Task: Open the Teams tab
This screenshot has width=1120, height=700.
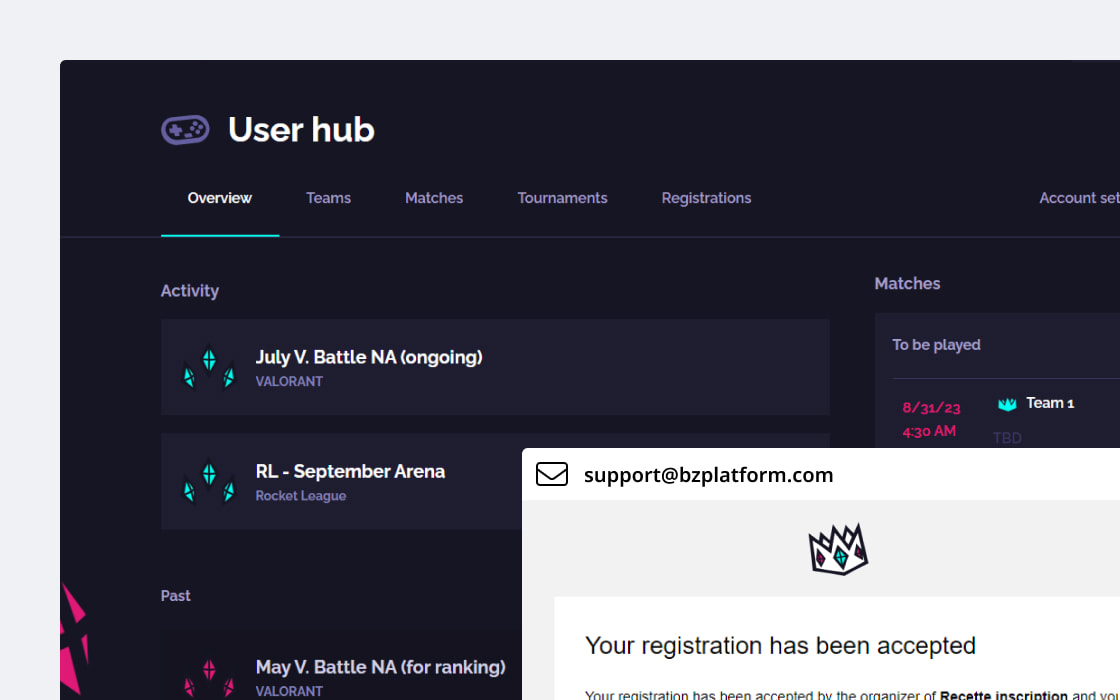Action: 328,198
